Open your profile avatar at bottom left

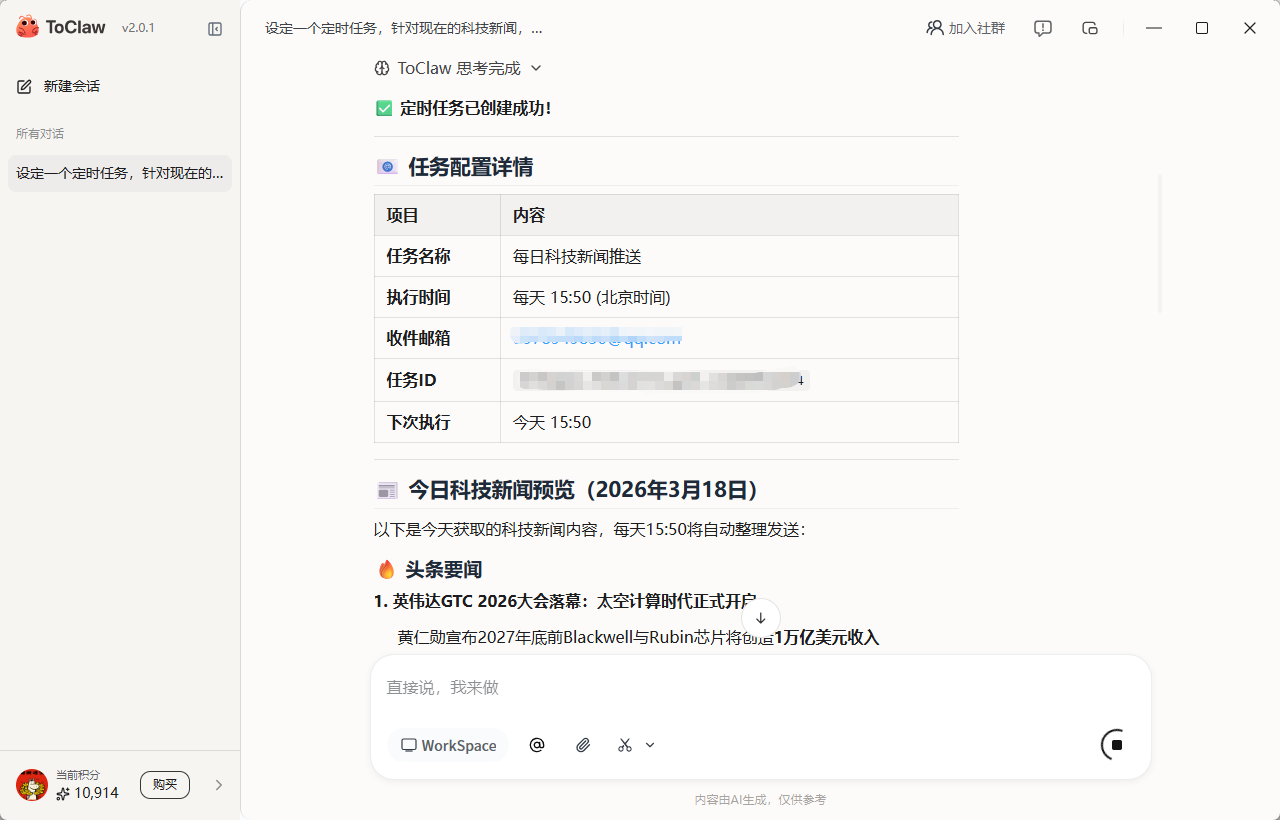pos(31,785)
